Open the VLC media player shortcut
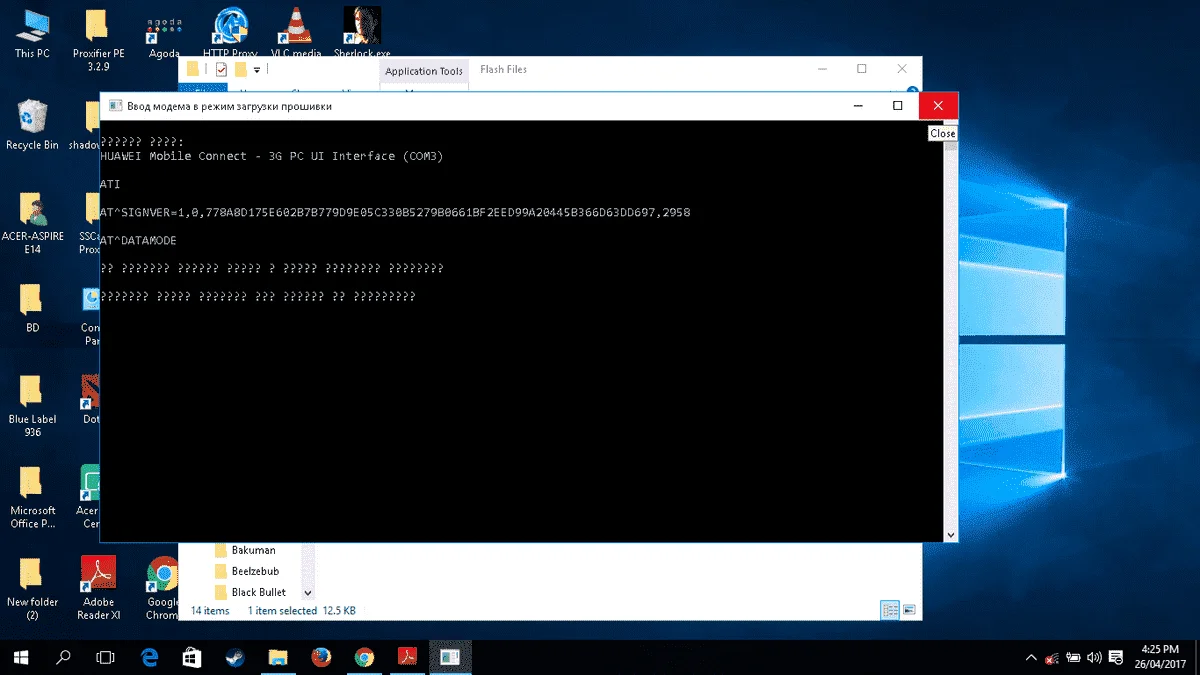The image size is (1200, 675). [295, 33]
